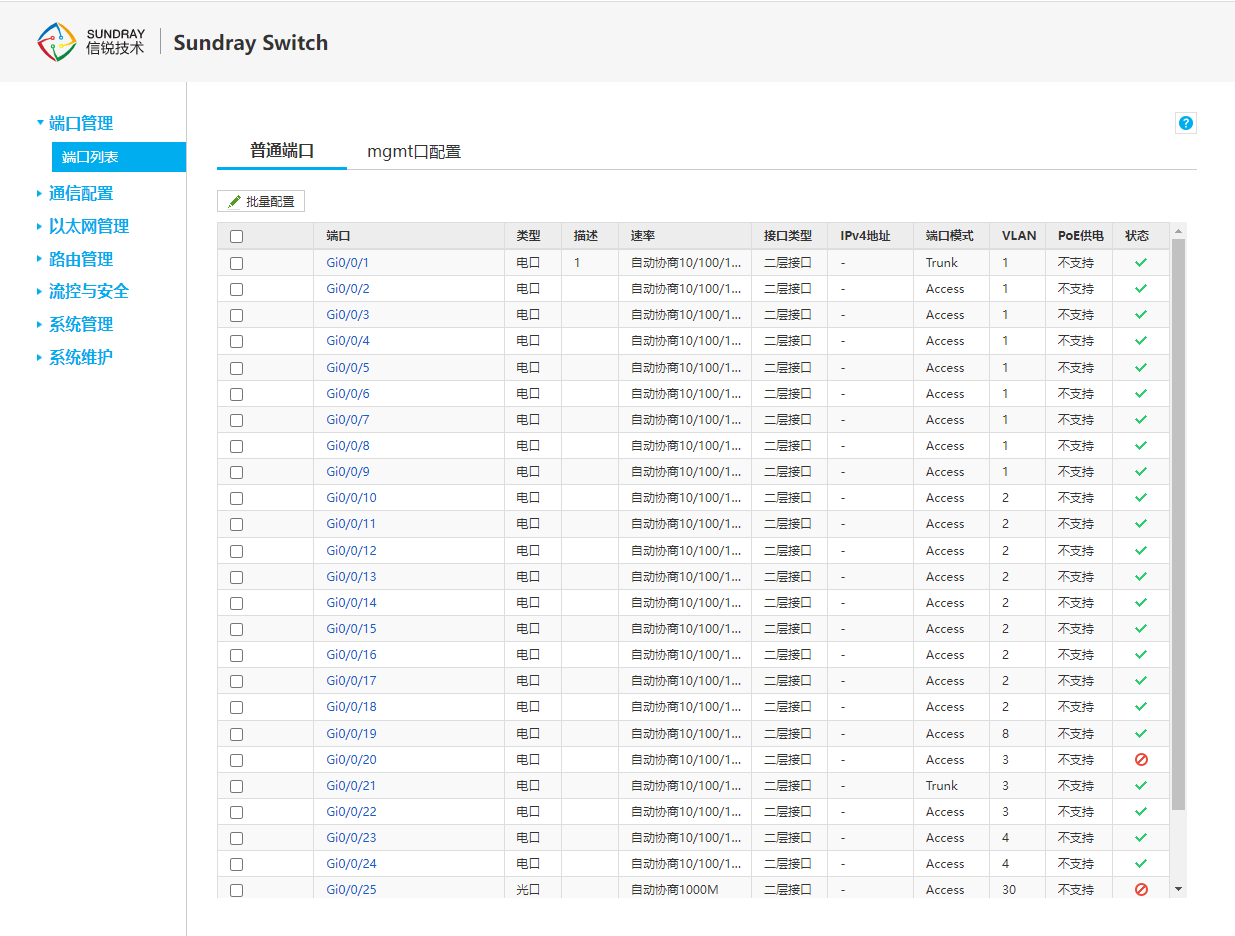Click the green checkmark status for Gi0/0/1
This screenshot has width=1235, height=936.
(1141, 263)
